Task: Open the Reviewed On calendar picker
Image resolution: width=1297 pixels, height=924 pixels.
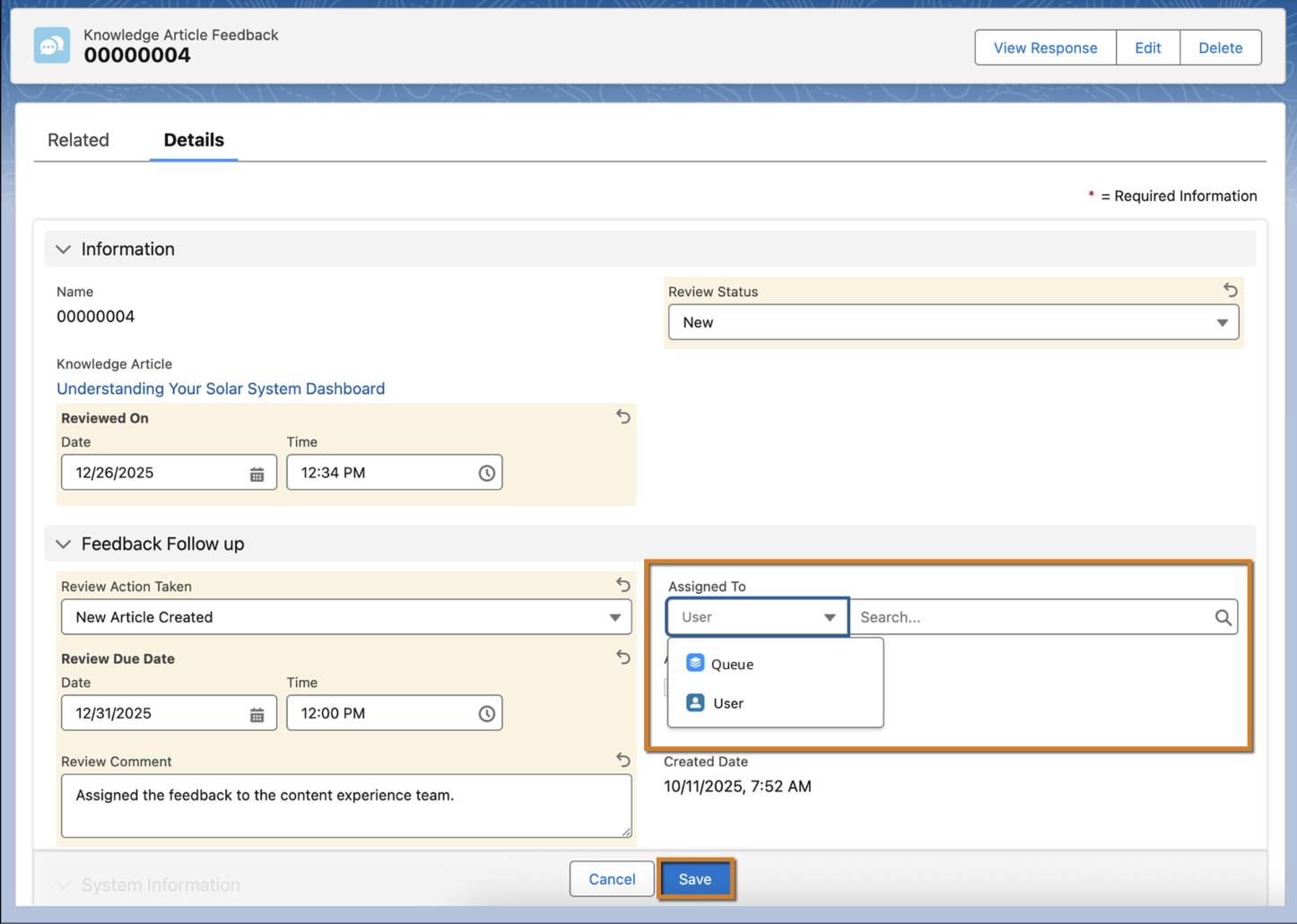Action: (257, 474)
